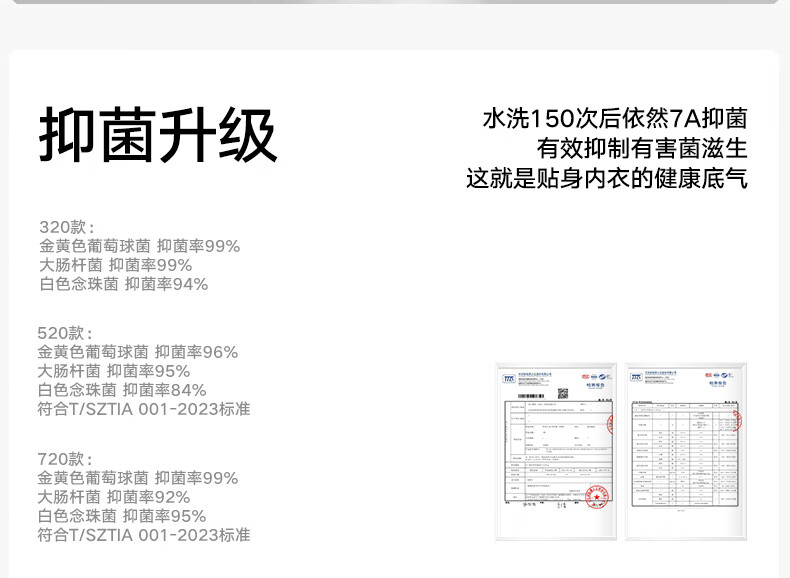
Task: Click certification marks atop left report
Action: [x=597, y=376]
